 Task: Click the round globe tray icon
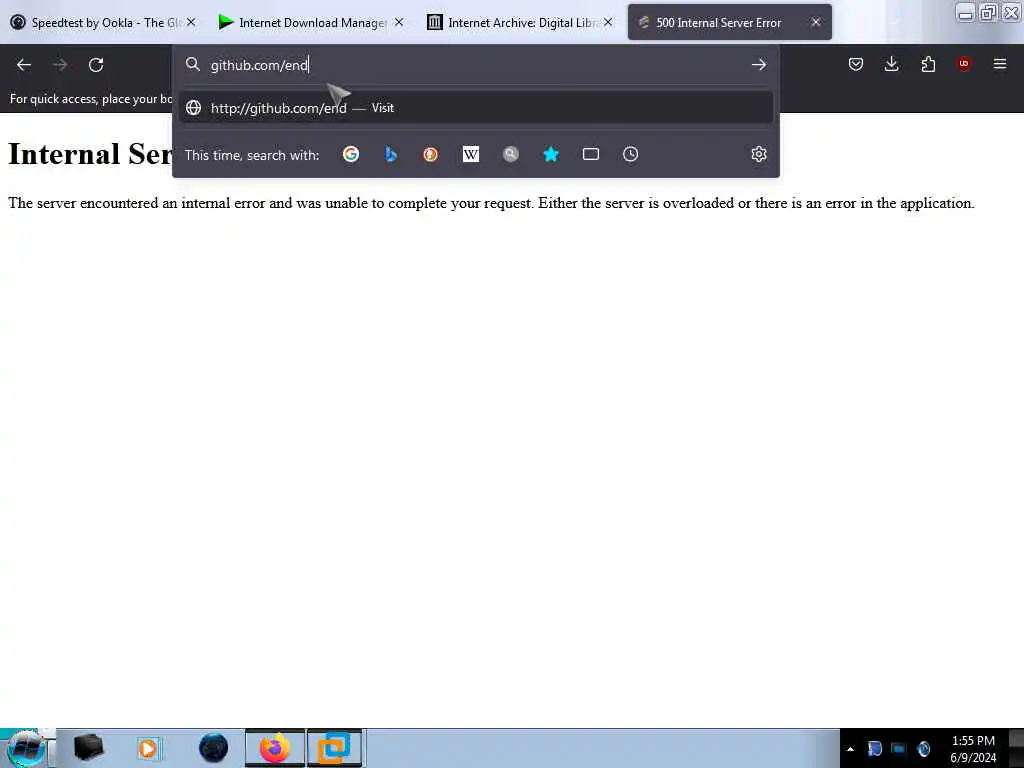click(x=923, y=748)
